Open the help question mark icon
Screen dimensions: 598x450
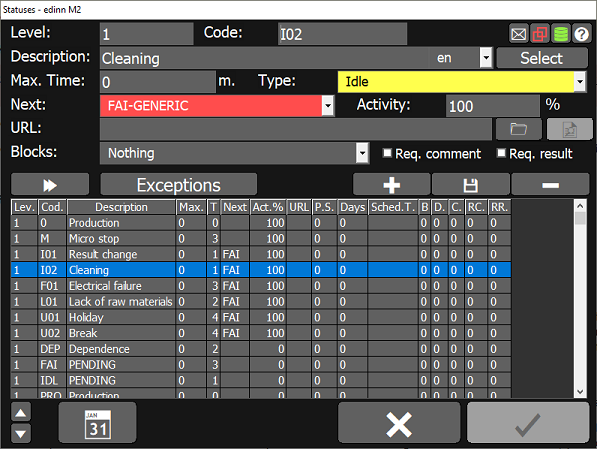click(581, 34)
